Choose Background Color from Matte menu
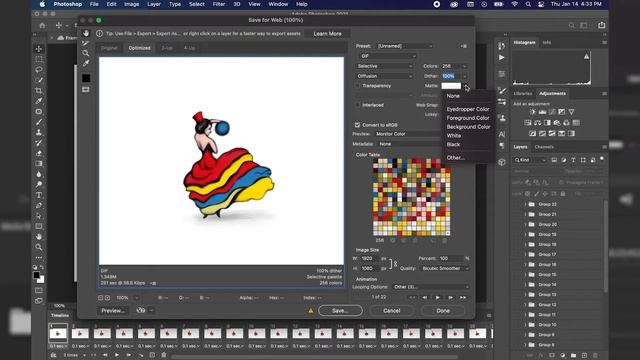This screenshot has height=360, width=640. point(469,127)
